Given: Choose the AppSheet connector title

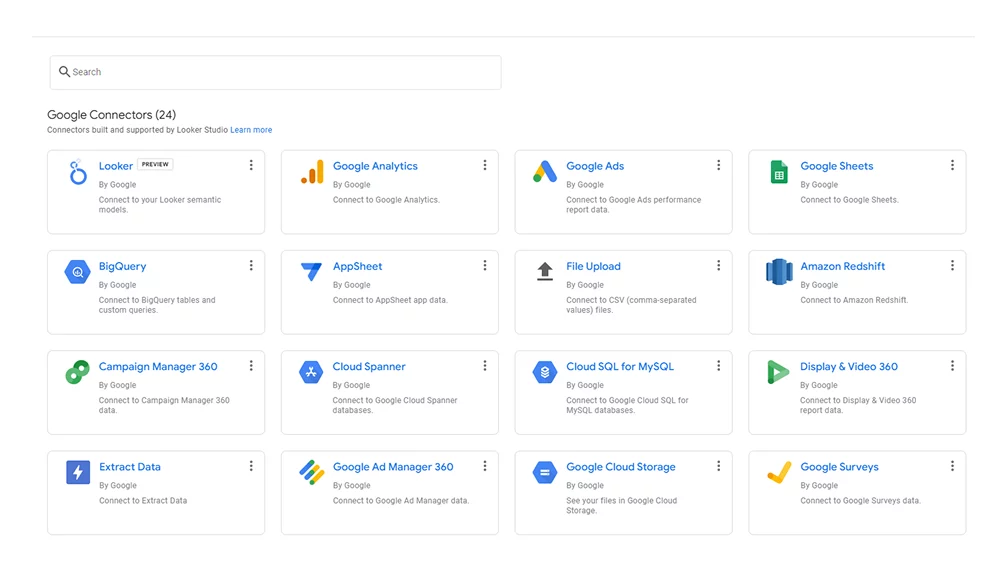Looking at the screenshot, I should tap(357, 266).
